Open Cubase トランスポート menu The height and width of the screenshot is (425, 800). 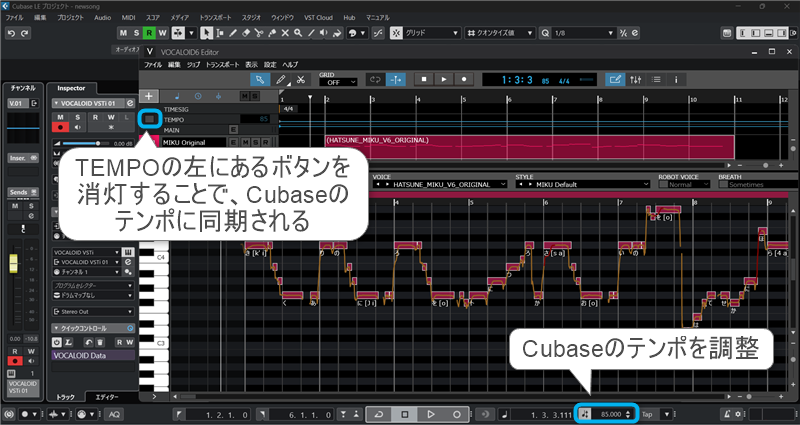[215, 17]
